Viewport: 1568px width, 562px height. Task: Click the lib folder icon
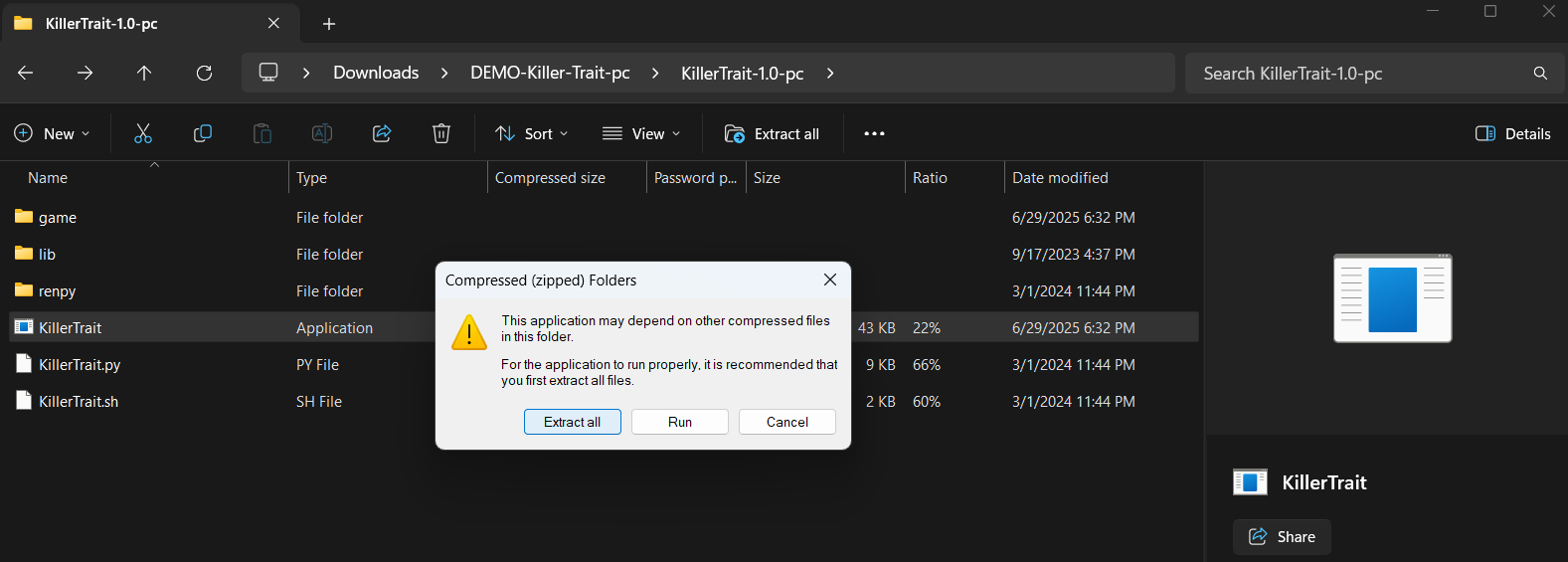pyautogui.click(x=24, y=253)
